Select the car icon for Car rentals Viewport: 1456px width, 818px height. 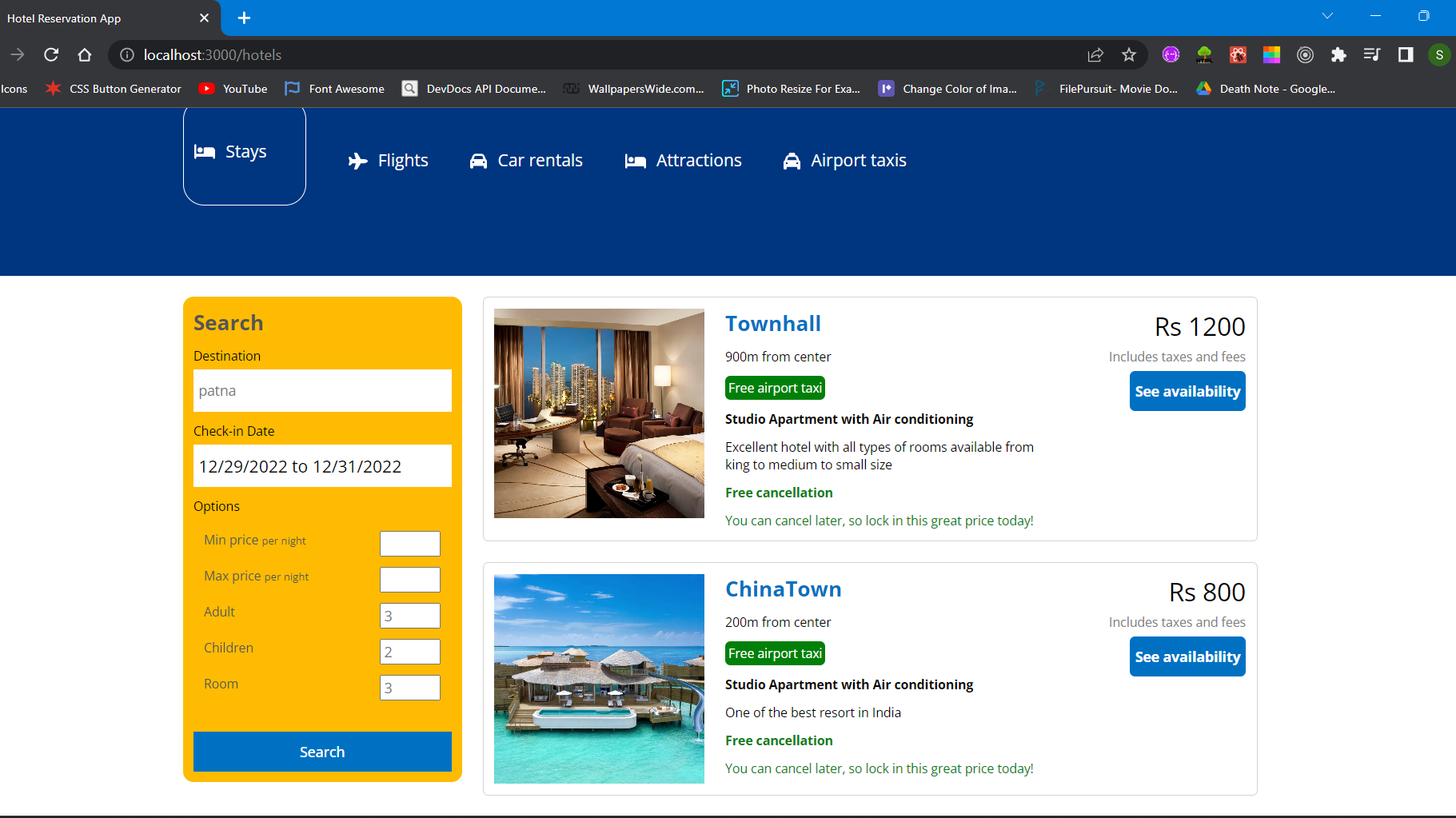pos(478,160)
